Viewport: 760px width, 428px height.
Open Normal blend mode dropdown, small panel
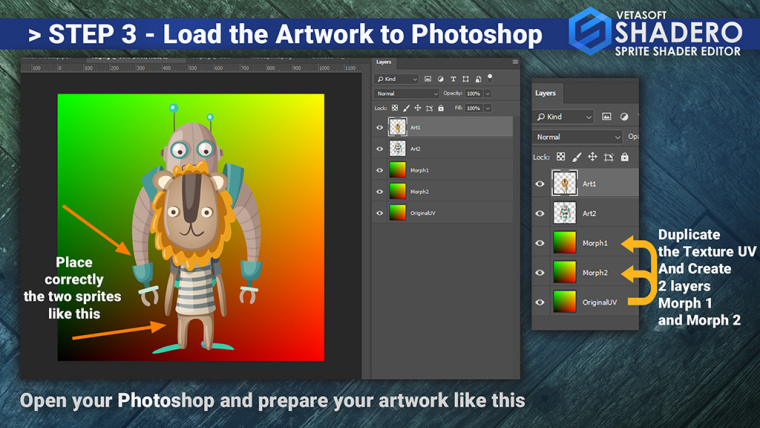tap(406, 94)
